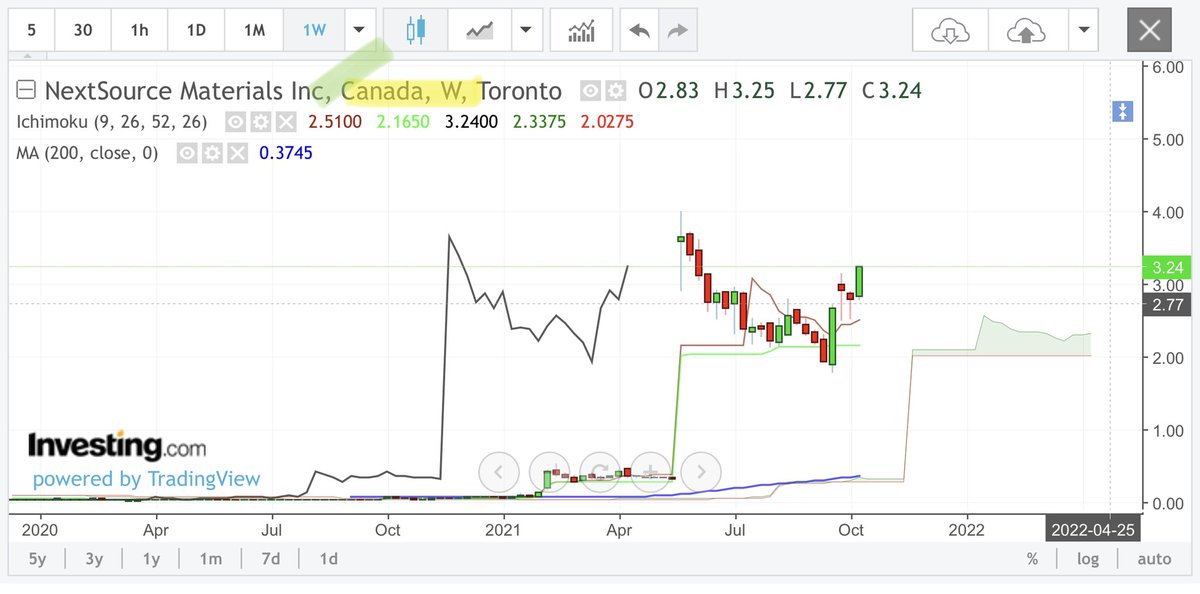Hide the Ichimoku indicator overlay
1200x594 pixels.
pos(236,121)
